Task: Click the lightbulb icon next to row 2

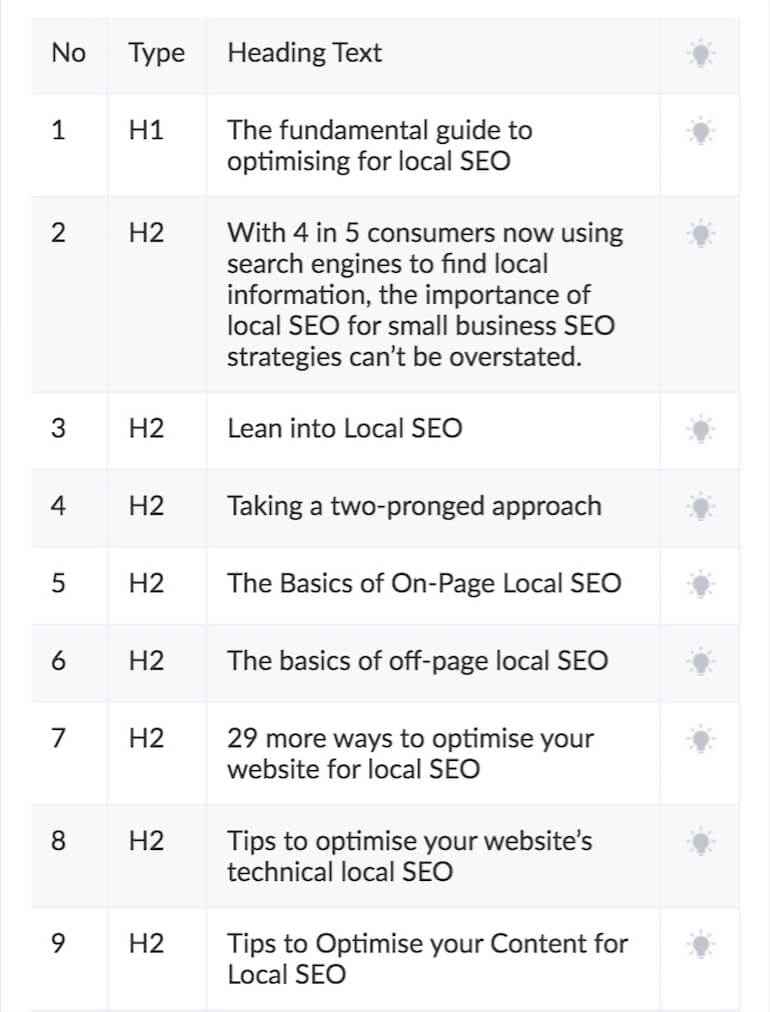Action: point(701,234)
